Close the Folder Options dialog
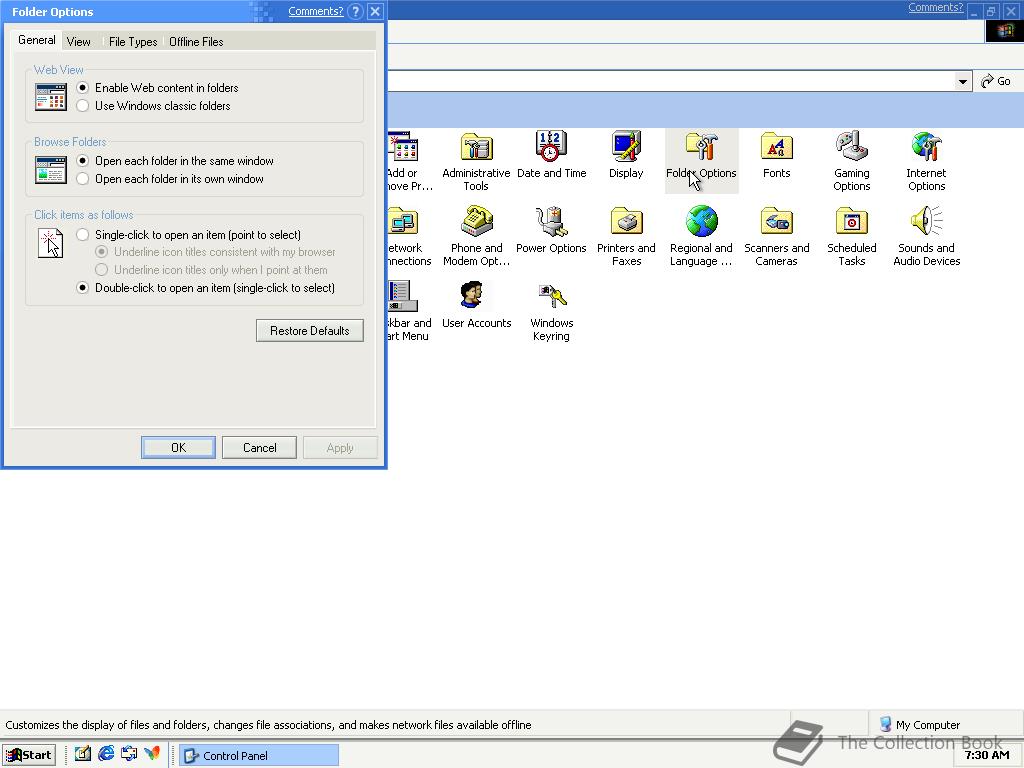1024x768 pixels. tap(375, 11)
